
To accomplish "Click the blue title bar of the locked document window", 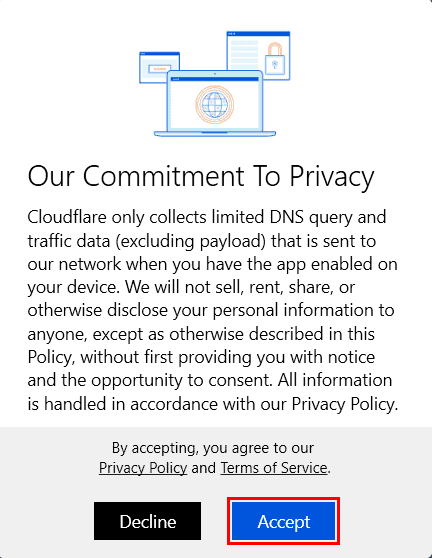I will click(x=258, y=33).
